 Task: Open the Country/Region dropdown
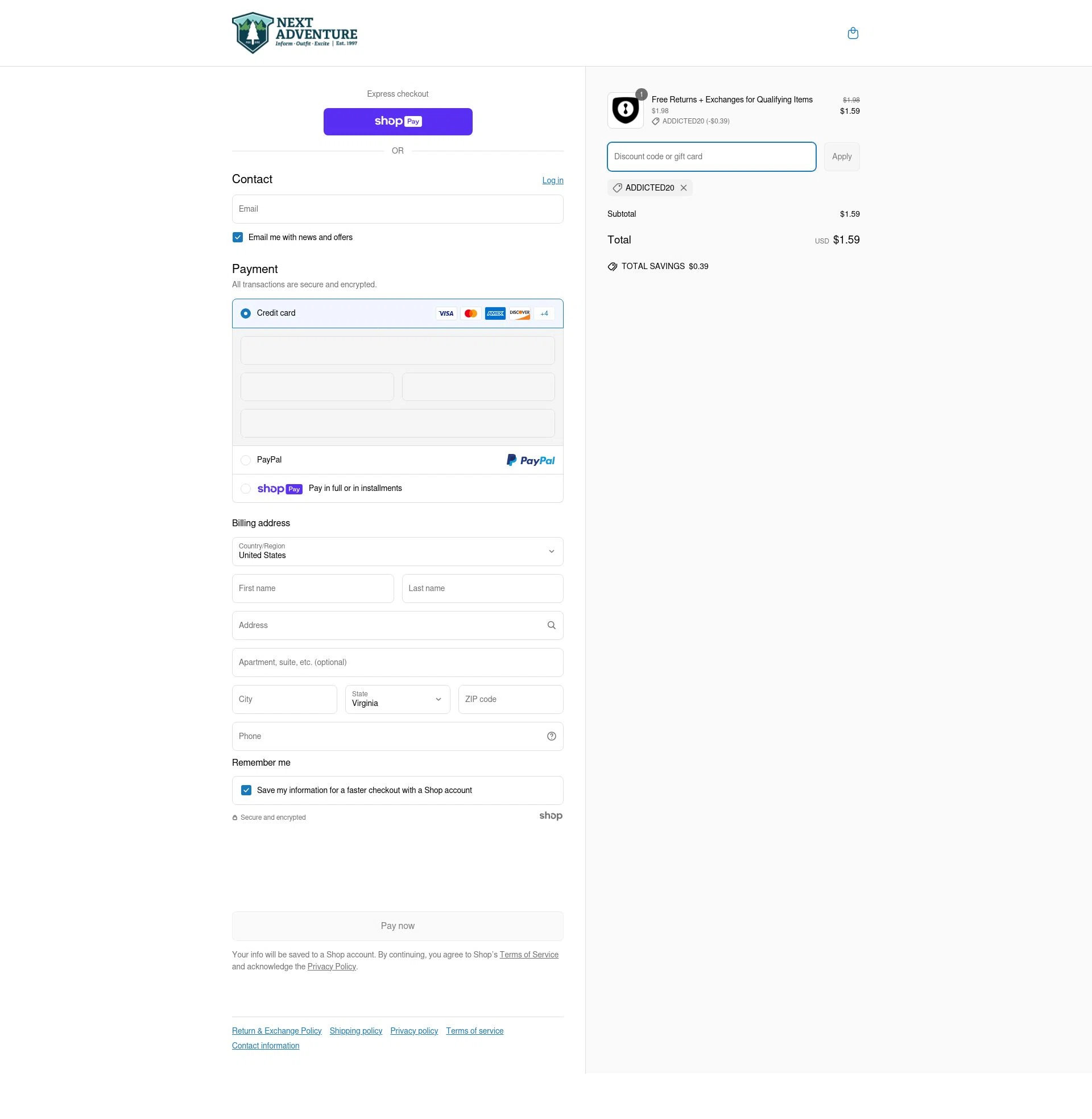coord(397,551)
